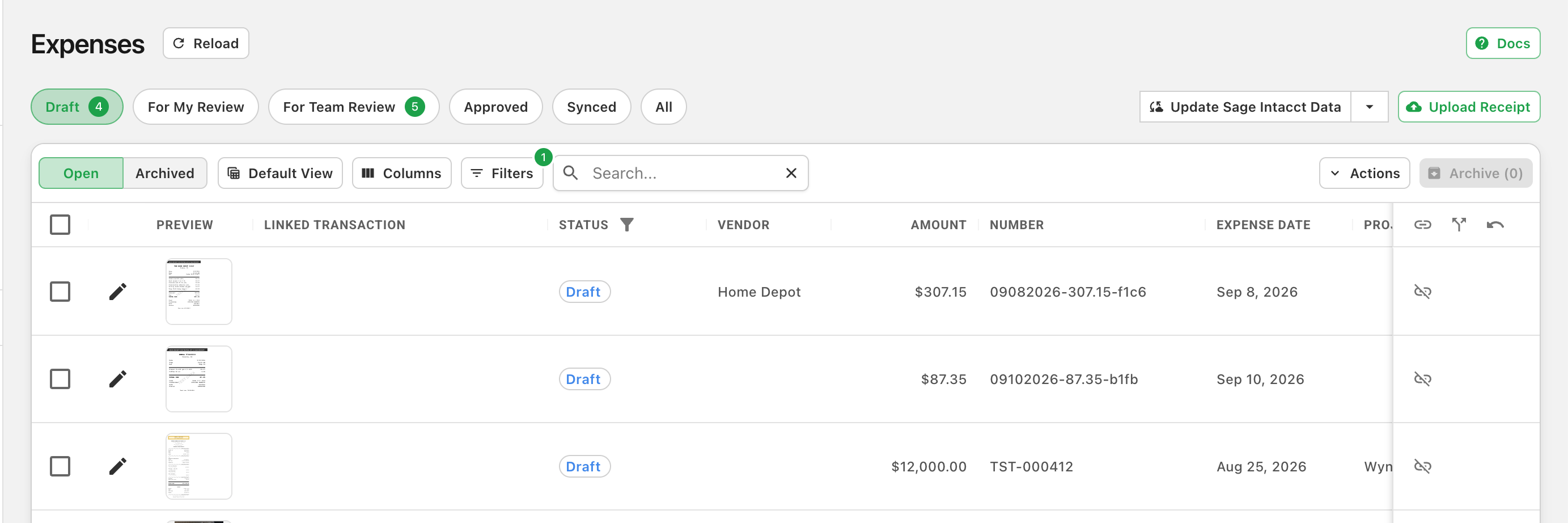The image size is (1568, 523).
Task: Switch to For Team Review tab
Action: click(x=354, y=107)
